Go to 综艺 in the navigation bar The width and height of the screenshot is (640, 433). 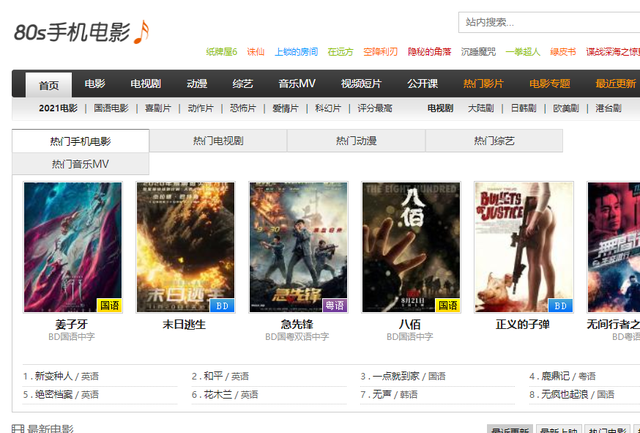point(242,84)
